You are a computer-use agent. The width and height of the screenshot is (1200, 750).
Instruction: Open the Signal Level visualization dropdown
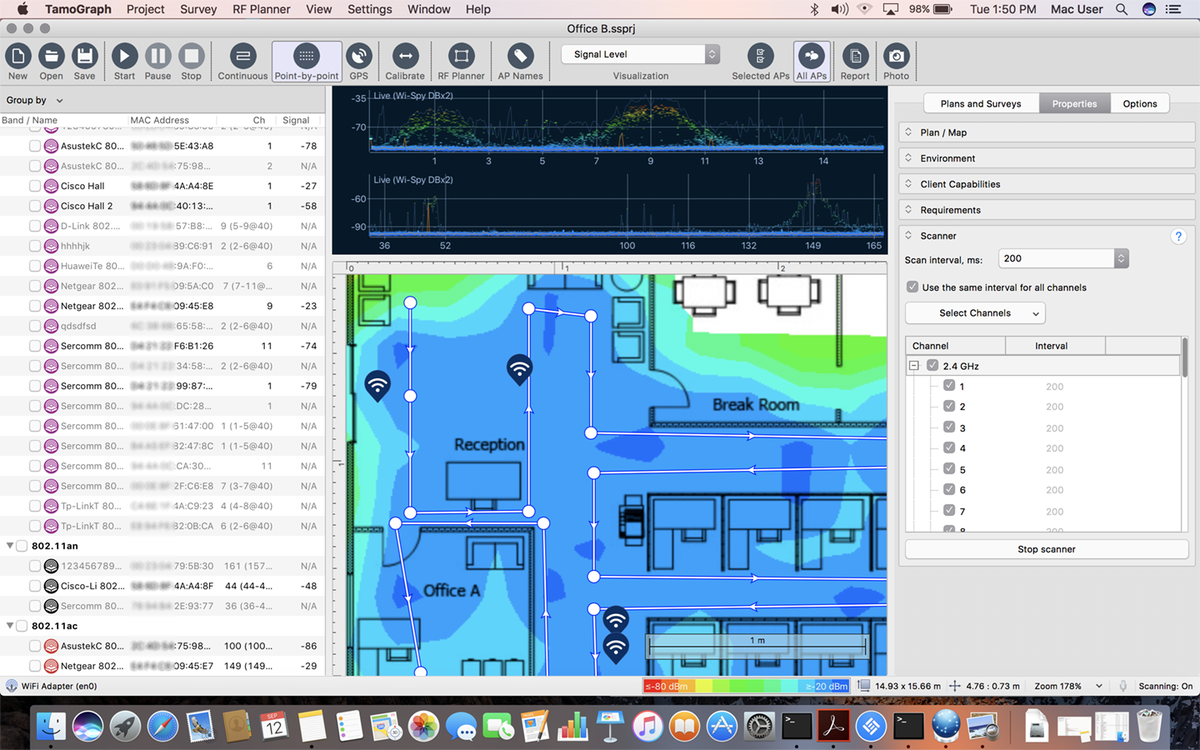(x=640, y=54)
